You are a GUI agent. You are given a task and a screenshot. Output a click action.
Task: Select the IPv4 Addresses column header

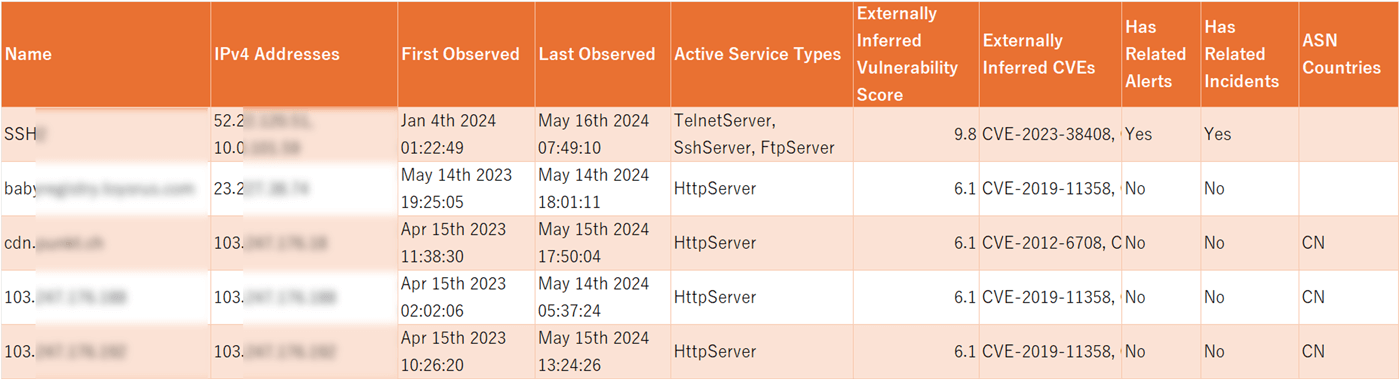click(x=304, y=54)
